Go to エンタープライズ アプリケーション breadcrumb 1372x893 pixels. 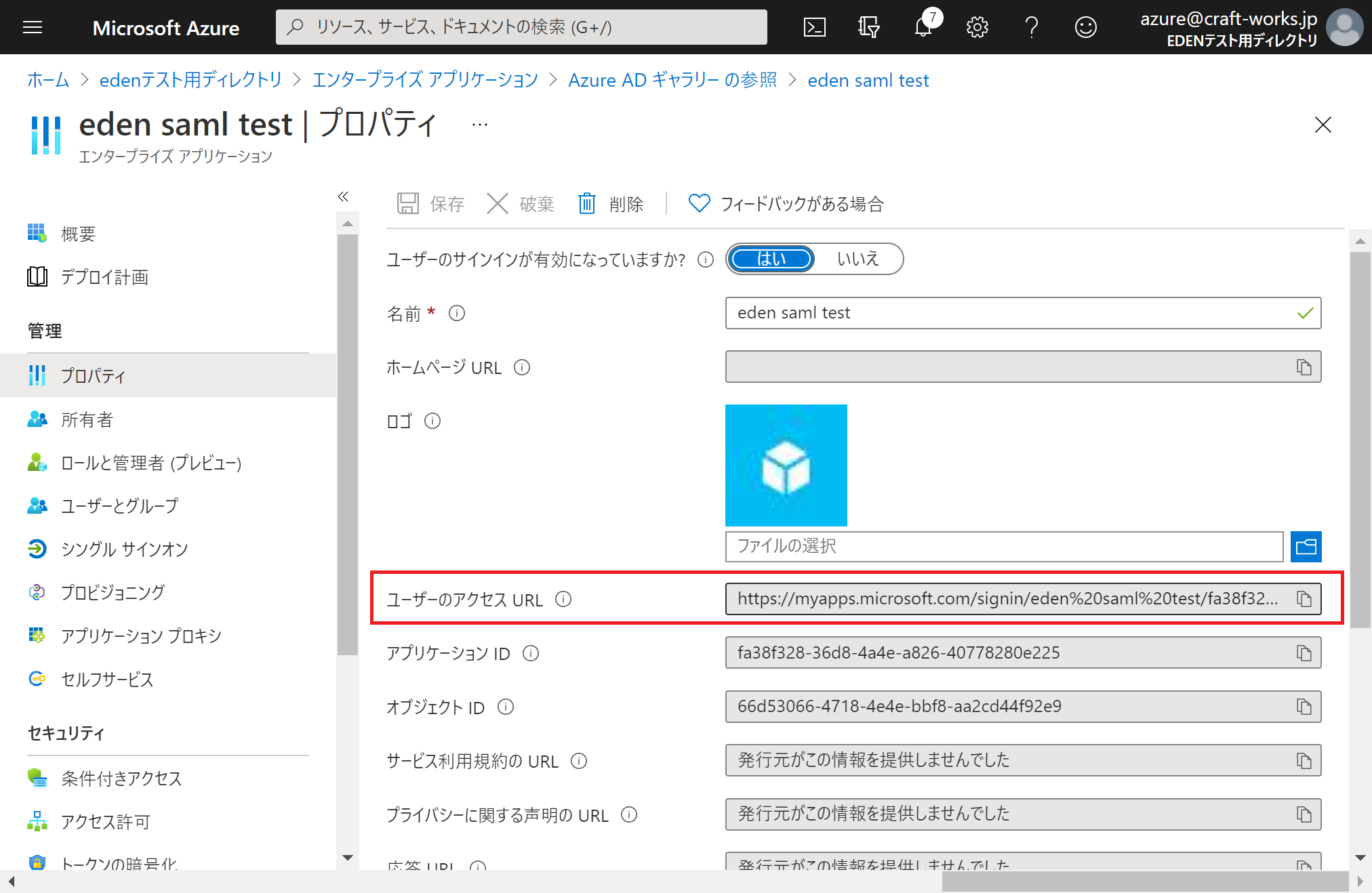425,80
